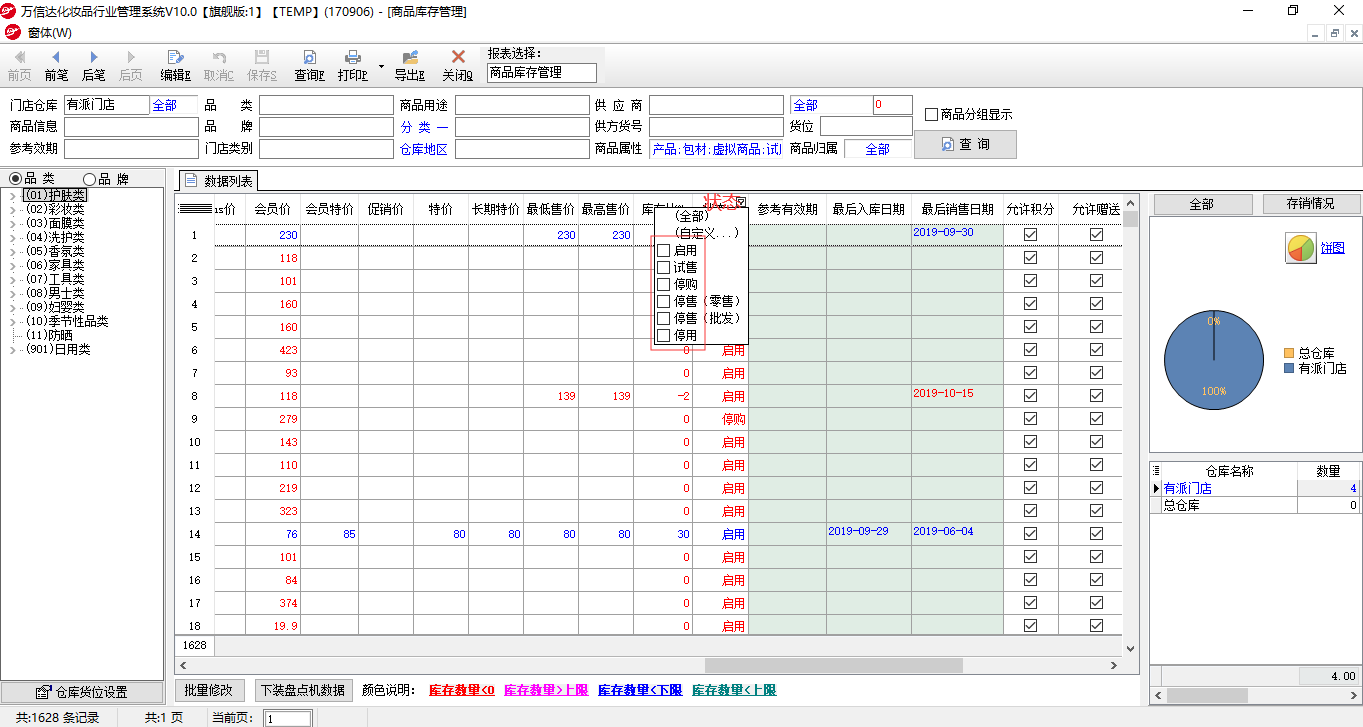1363x727 pixels.
Task: Select the 品类 radio button
Action: pyautogui.click(x=15, y=179)
